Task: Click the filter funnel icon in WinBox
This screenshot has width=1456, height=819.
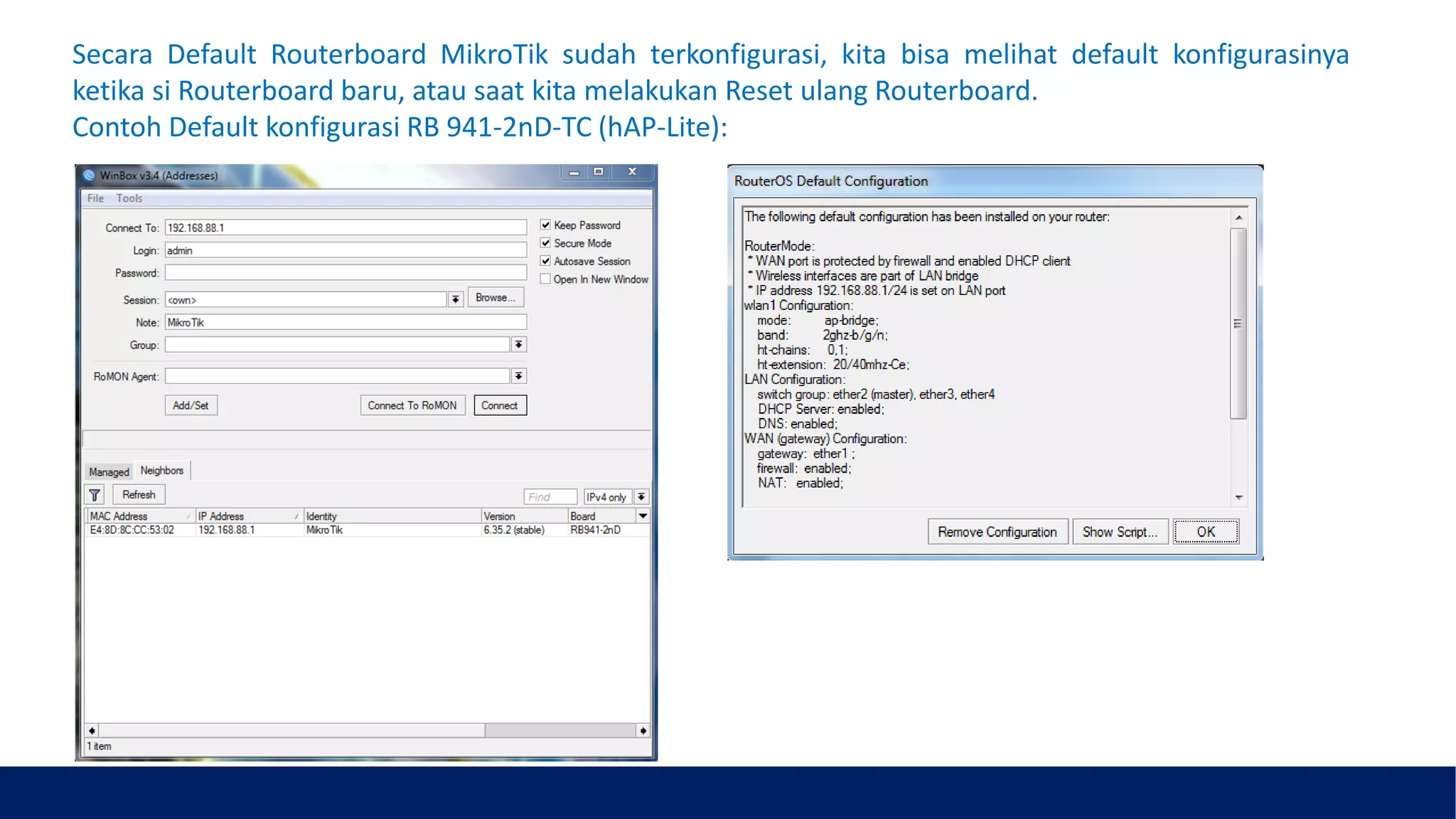Action: (x=95, y=495)
